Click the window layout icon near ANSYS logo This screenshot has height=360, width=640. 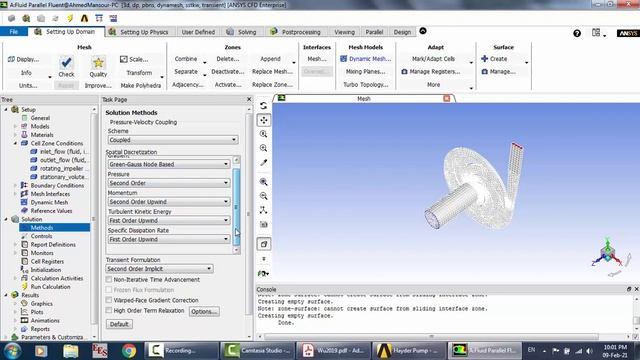596,33
